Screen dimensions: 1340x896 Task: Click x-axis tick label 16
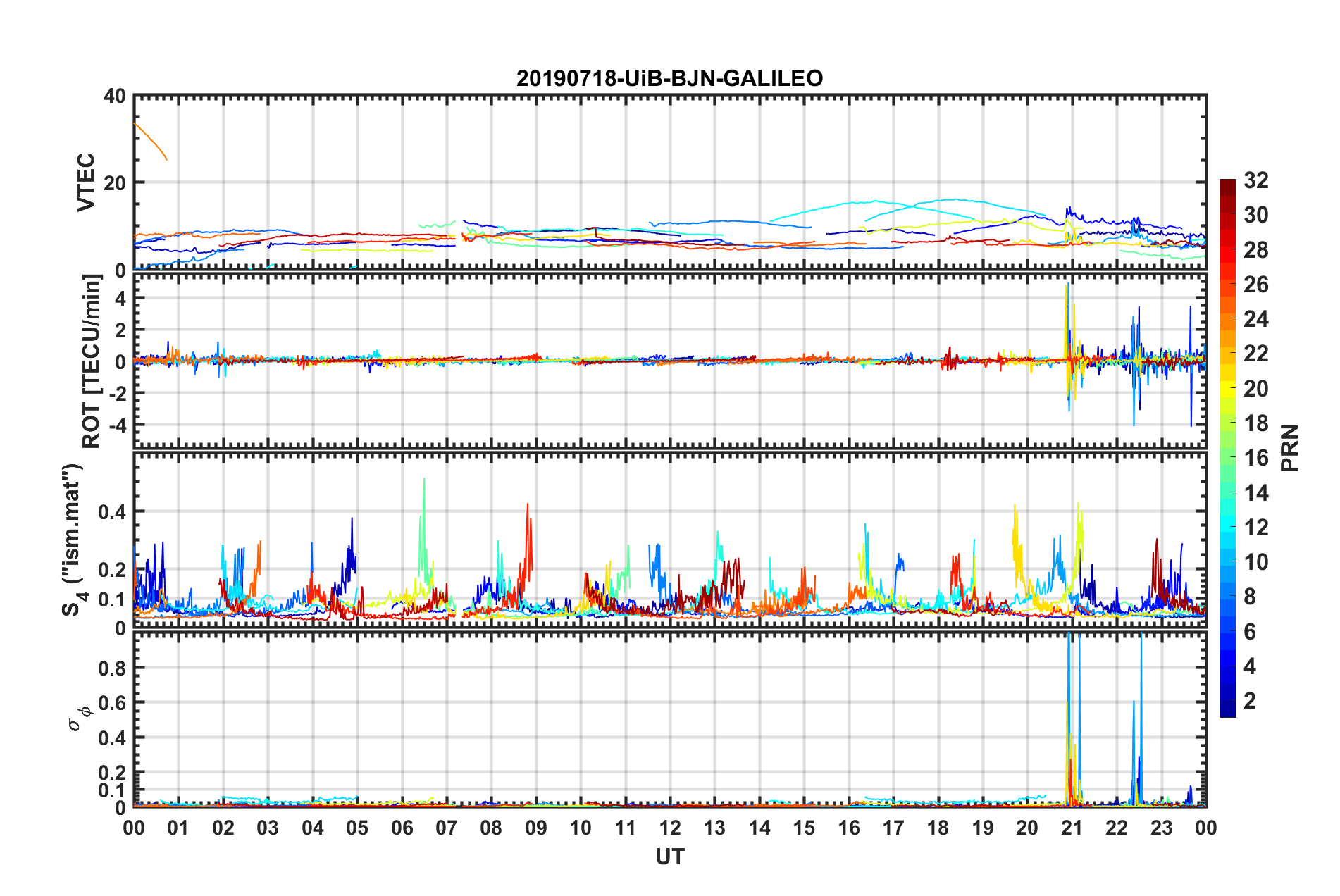coord(849,828)
